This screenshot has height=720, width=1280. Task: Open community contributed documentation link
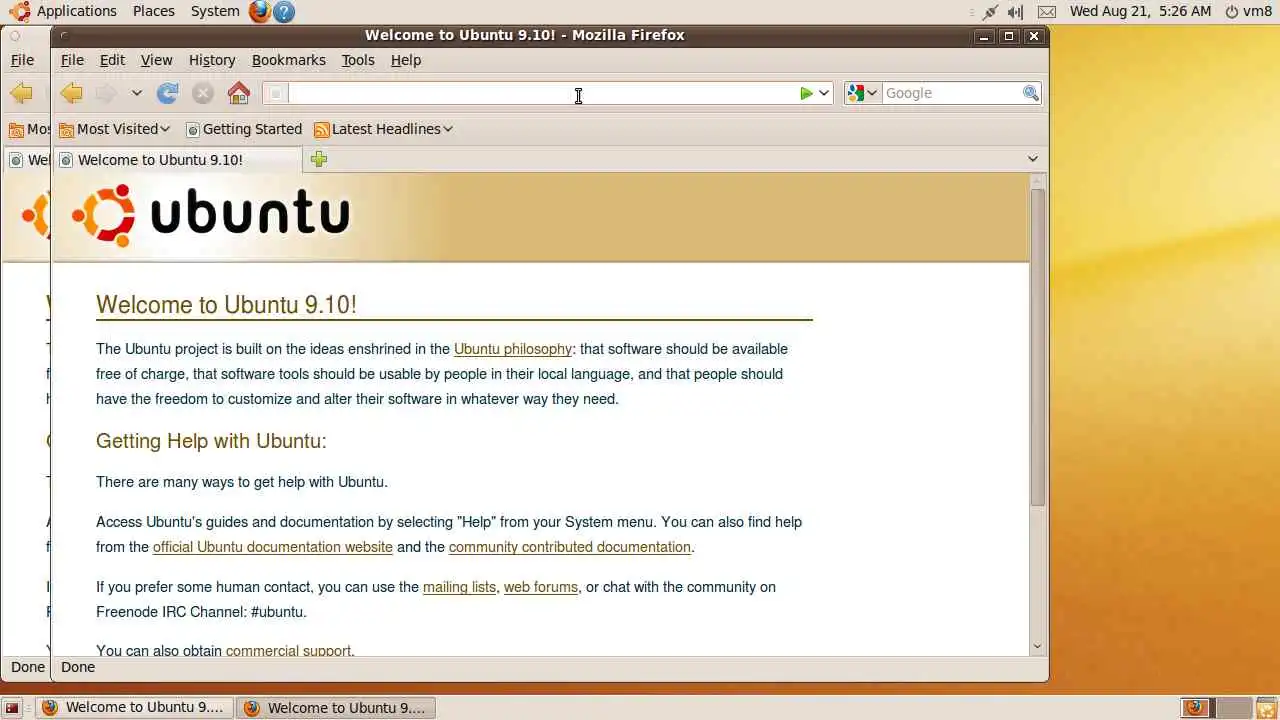[x=570, y=547]
